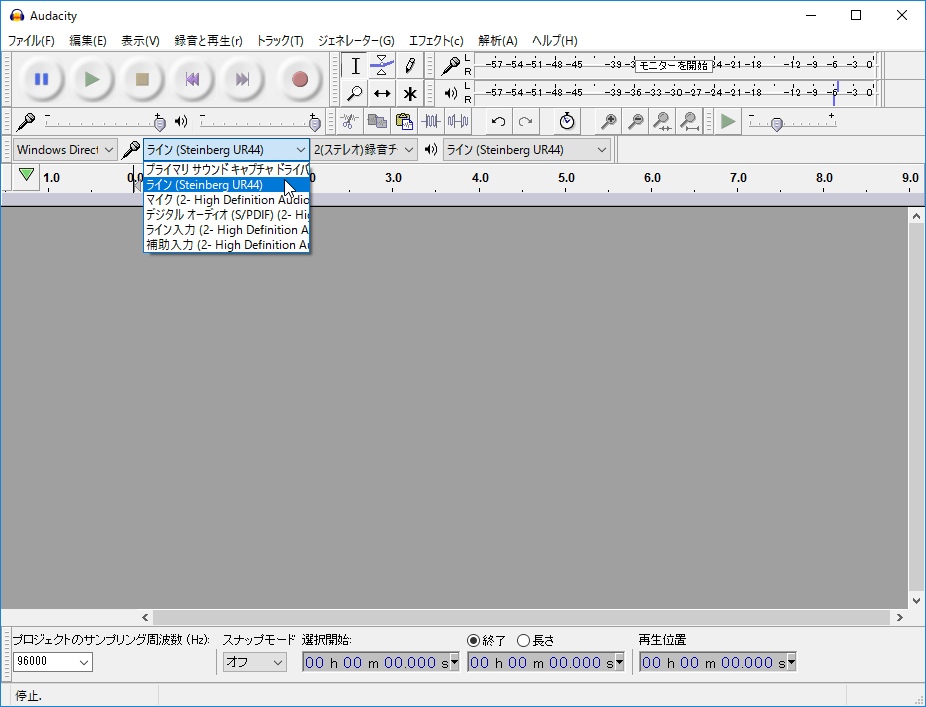The width and height of the screenshot is (926, 707).
Task: Click the Stop transport button
Action: (142, 79)
